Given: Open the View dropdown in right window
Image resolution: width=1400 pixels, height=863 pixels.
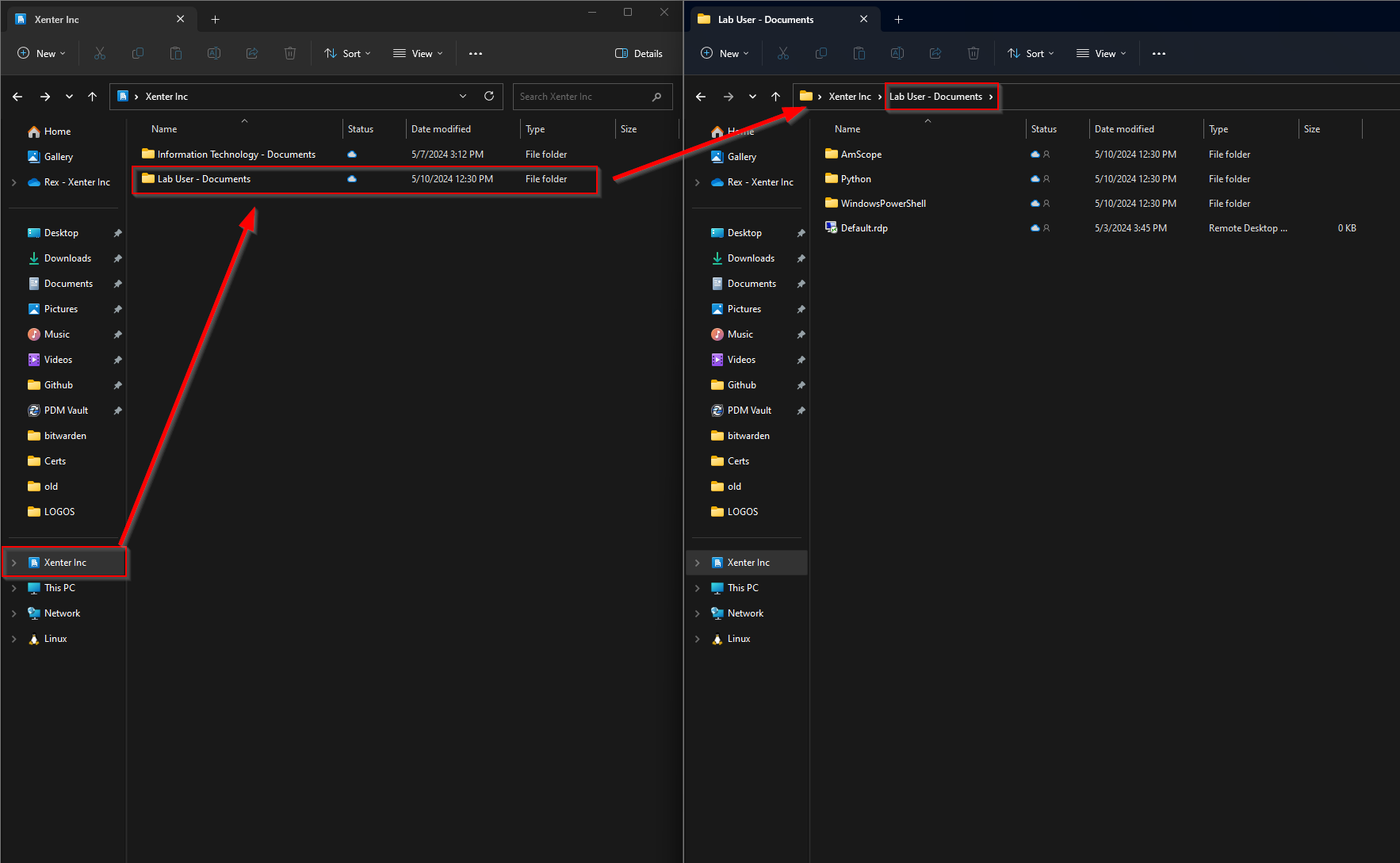Looking at the screenshot, I should click(1101, 53).
